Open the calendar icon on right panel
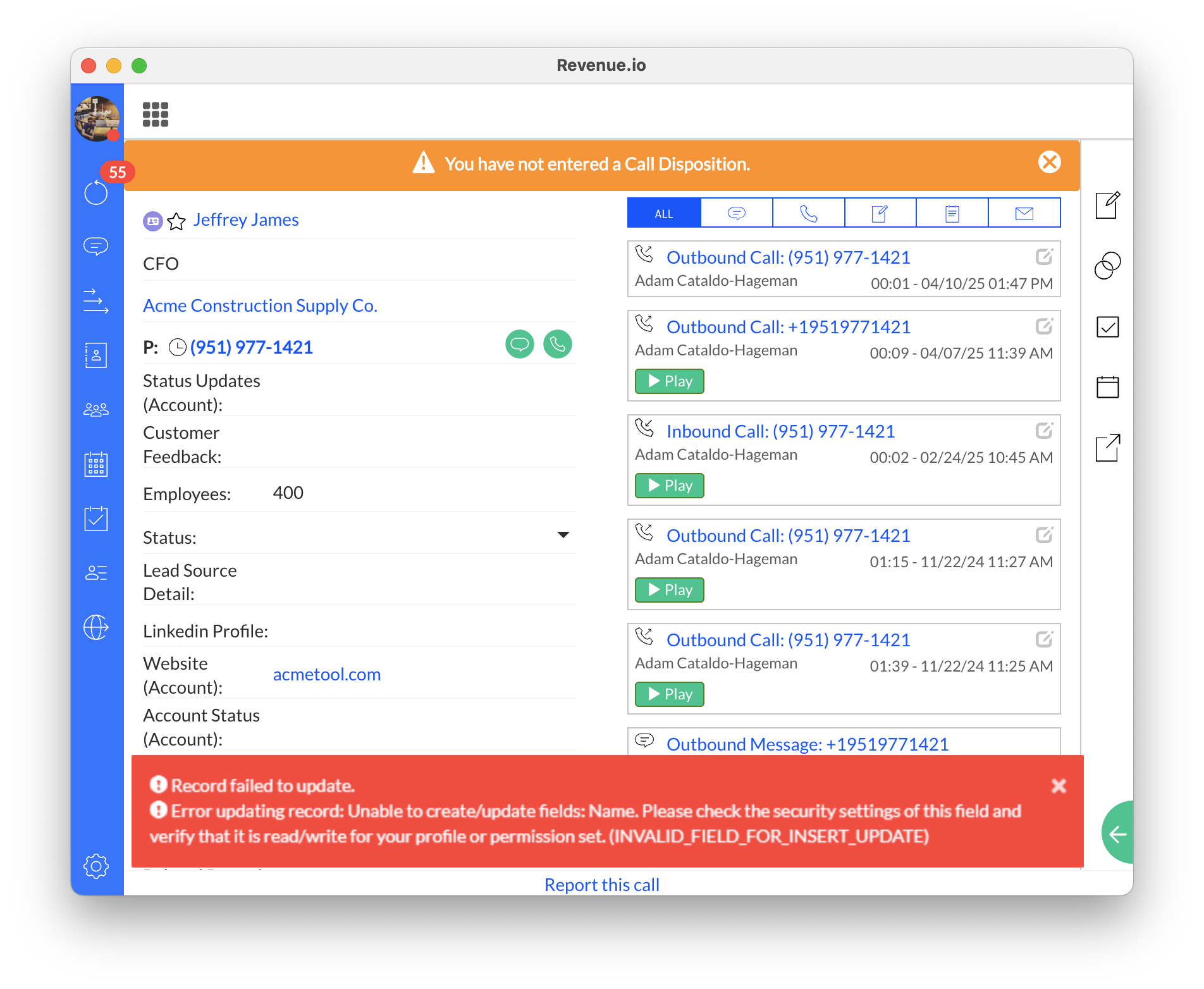This screenshot has width=1204, height=989. tap(1107, 387)
